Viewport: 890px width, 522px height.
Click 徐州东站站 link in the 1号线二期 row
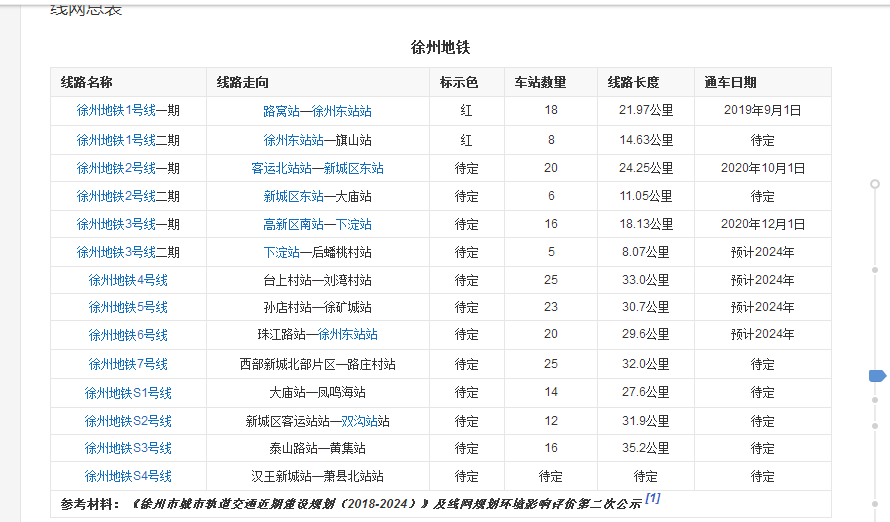click(293, 140)
